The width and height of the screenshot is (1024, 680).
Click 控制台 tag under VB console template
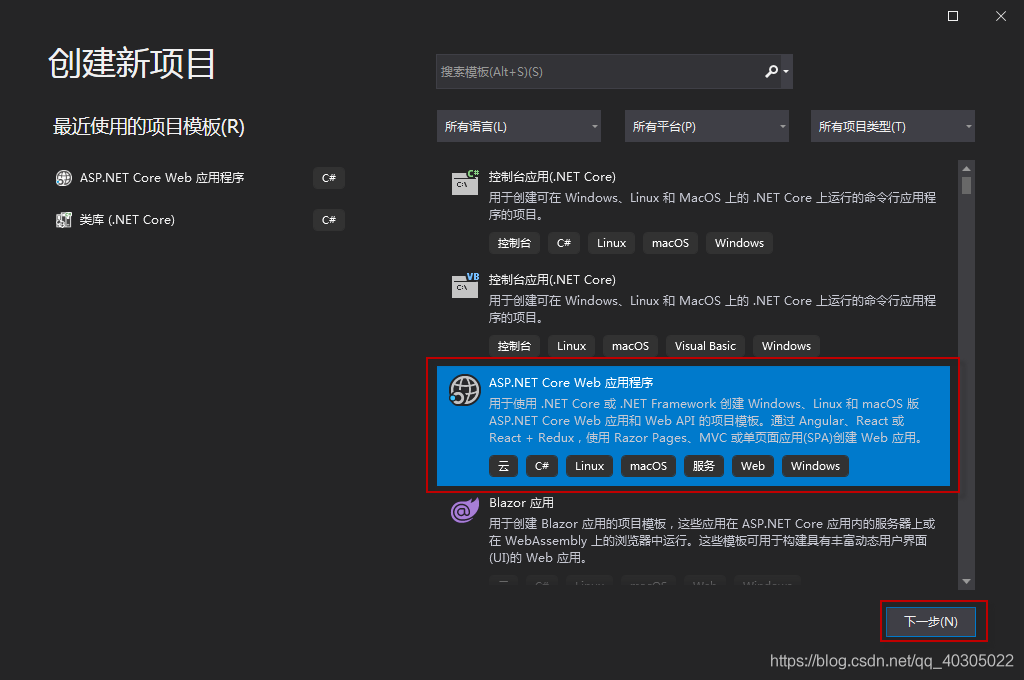514,346
